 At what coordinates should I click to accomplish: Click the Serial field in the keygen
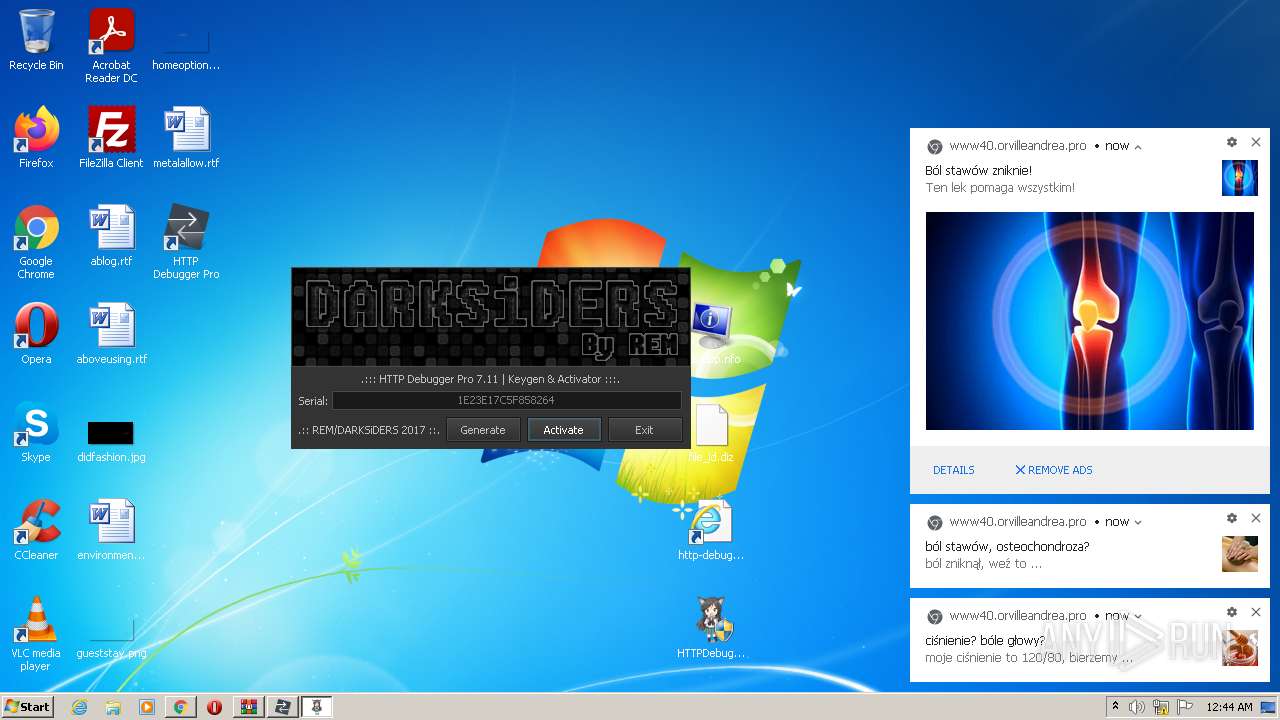[506, 400]
